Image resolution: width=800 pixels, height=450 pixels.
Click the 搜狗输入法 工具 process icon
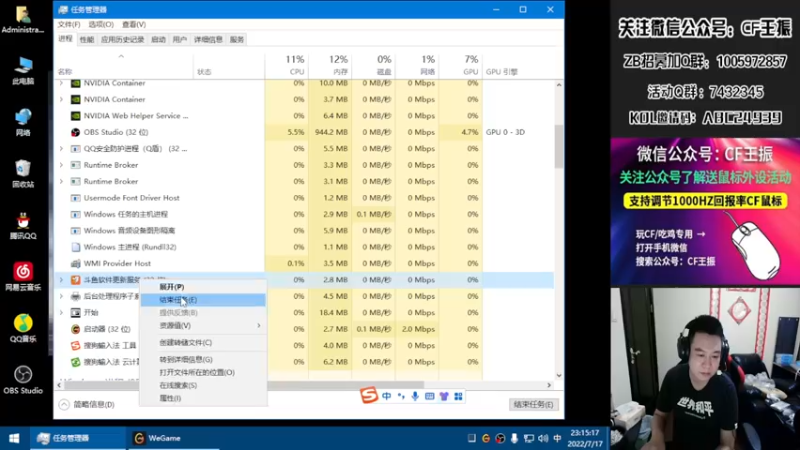click(76, 345)
